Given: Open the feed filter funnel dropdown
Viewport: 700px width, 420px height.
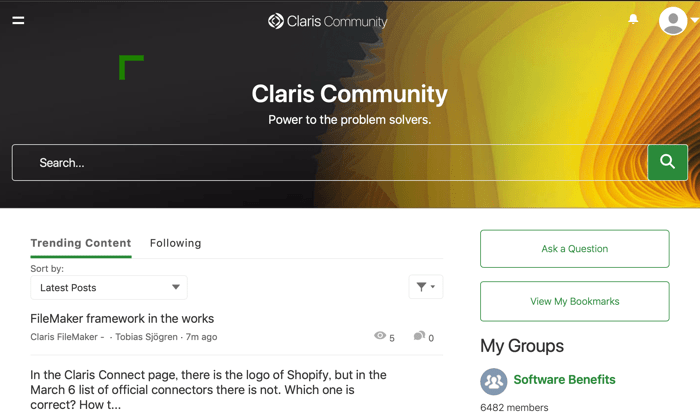Looking at the screenshot, I should [x=426, y=287].
